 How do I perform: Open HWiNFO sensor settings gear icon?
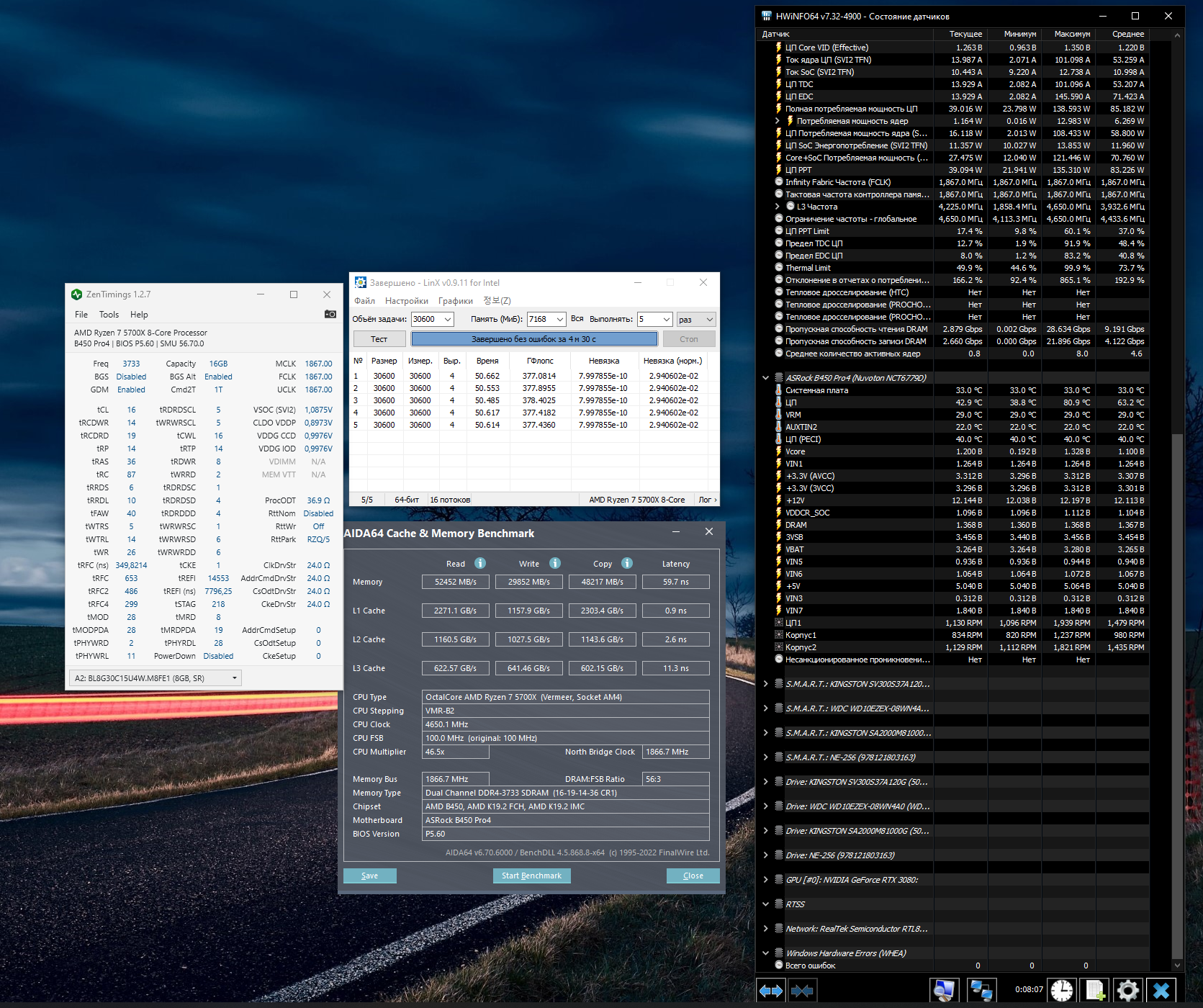1128,991
